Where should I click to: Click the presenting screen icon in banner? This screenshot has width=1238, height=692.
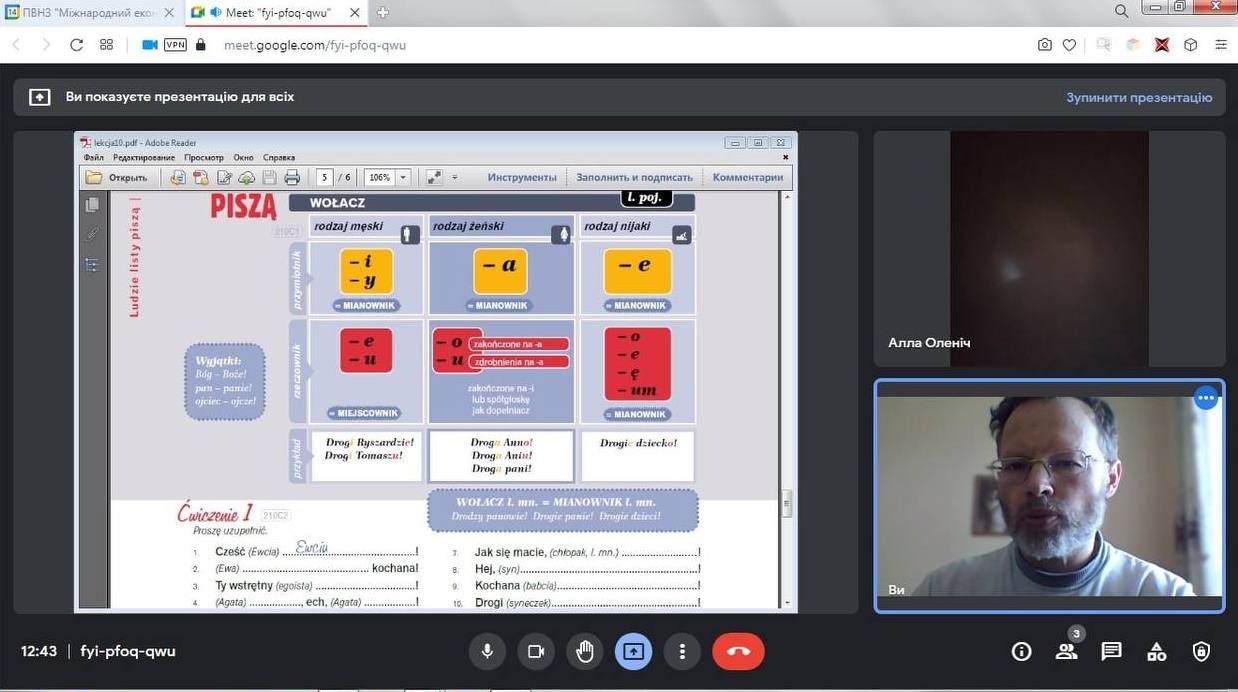(x=39, y=97)
